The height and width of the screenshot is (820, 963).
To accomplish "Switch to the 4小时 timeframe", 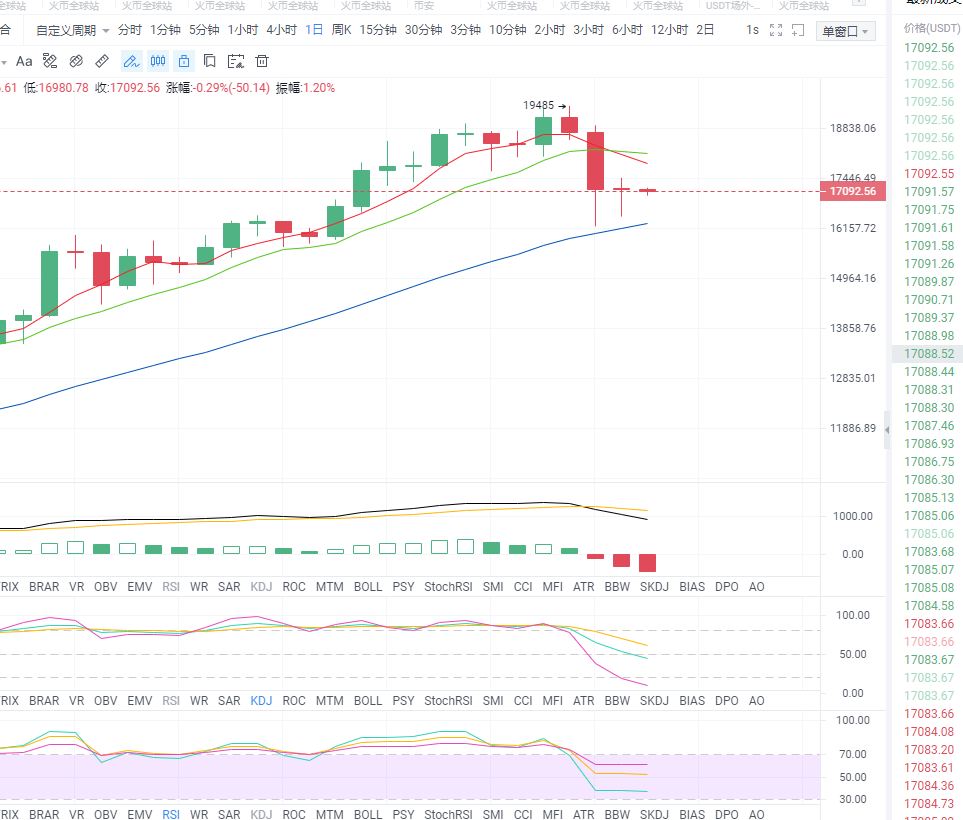I will (x=283, y=30).
